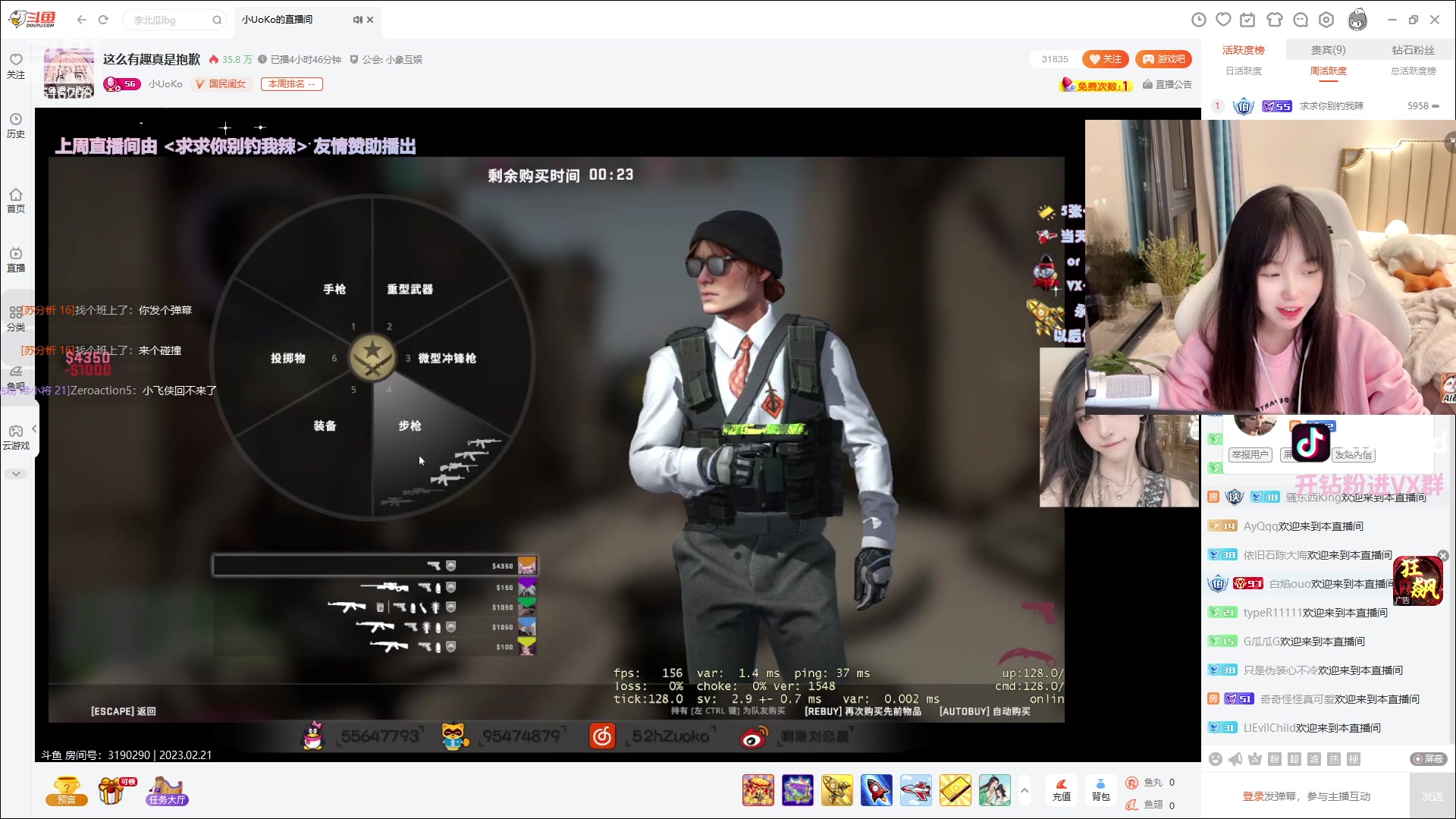The image size is (1456, 819).
Task: Click 免费次数 free gift badge
Action: pyautogui.click(x=1096, y=85)
